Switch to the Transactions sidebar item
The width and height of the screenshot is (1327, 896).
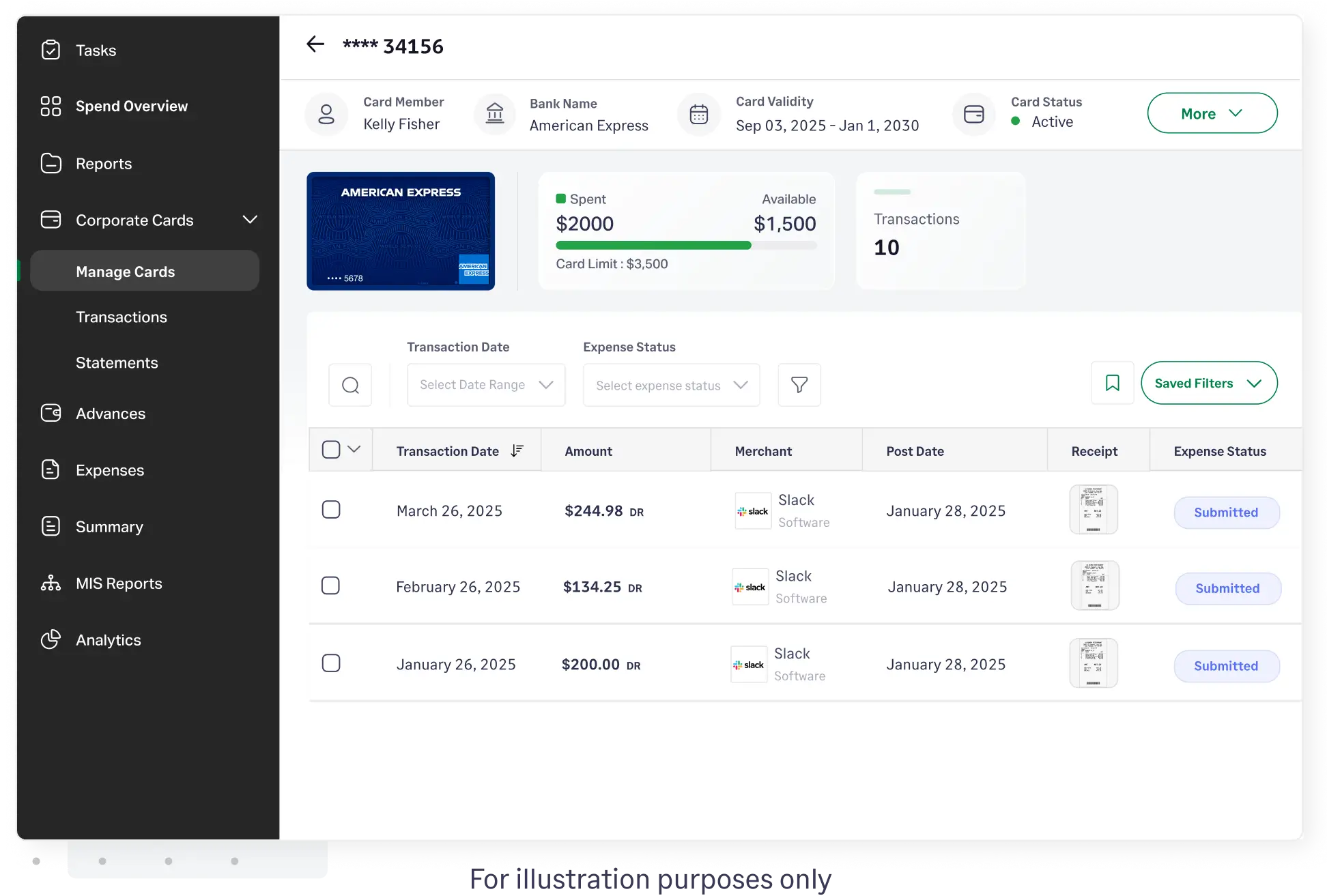(x=121, y=316)
